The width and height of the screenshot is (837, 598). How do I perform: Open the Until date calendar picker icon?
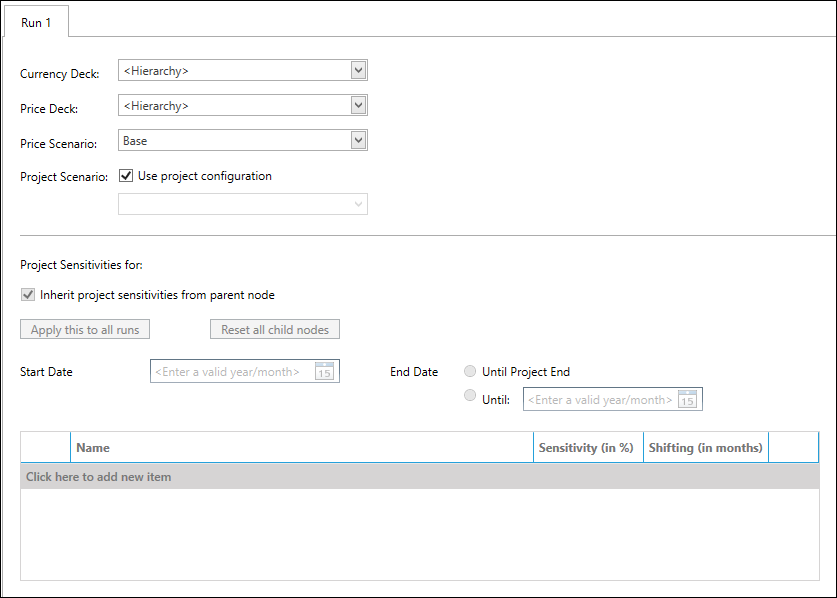click(687, 400)
